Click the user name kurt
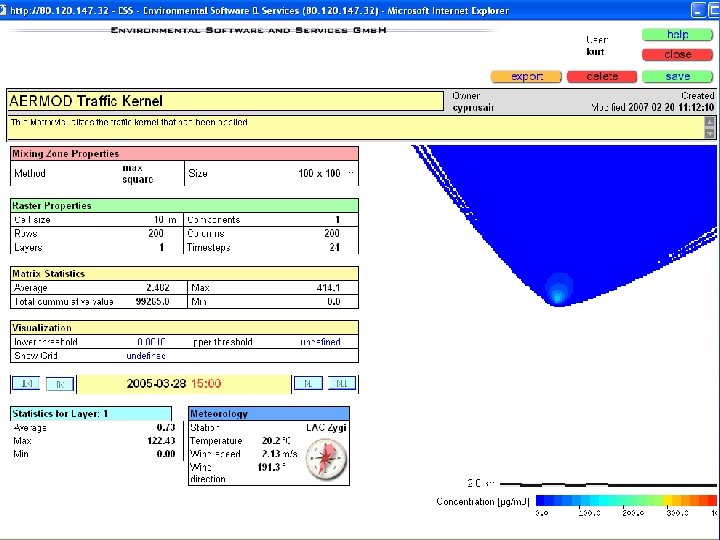Image resolution: width=720 pixels, height=540 pixels. click(x=595, y=52)
